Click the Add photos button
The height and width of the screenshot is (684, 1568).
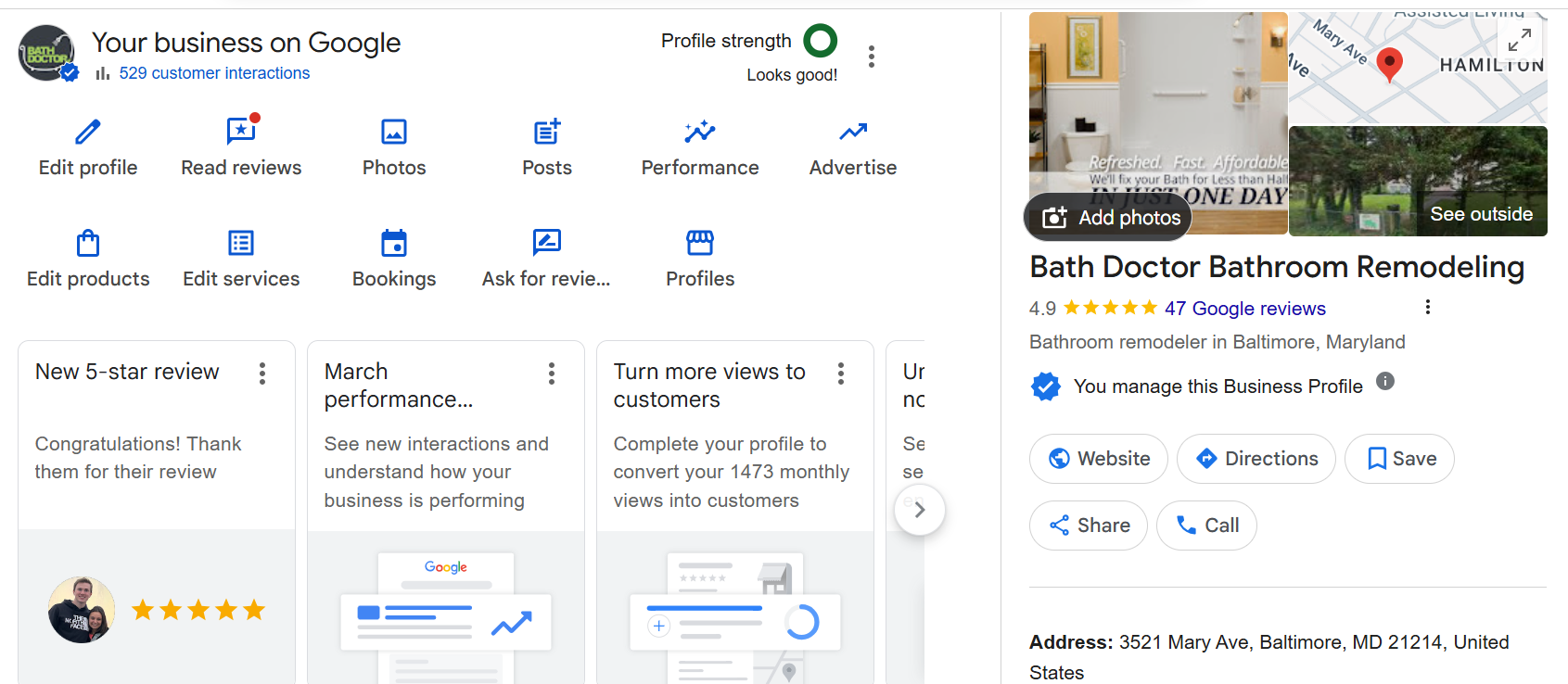1109,218
